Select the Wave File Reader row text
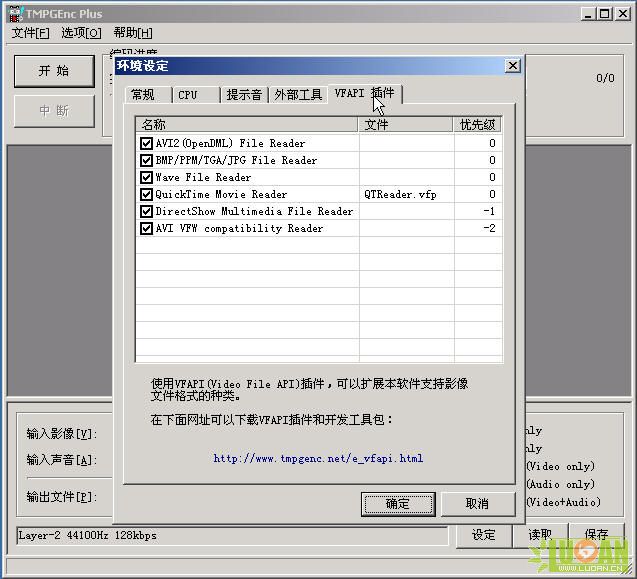Viewport: 637px width, 579px height. point(203,178)
